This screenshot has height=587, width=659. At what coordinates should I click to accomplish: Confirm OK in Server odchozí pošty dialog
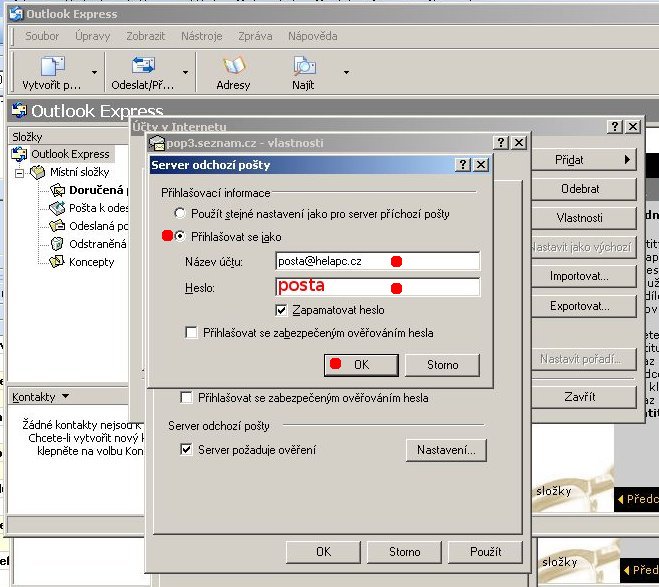pyautogui.click(x=361, y=365)
